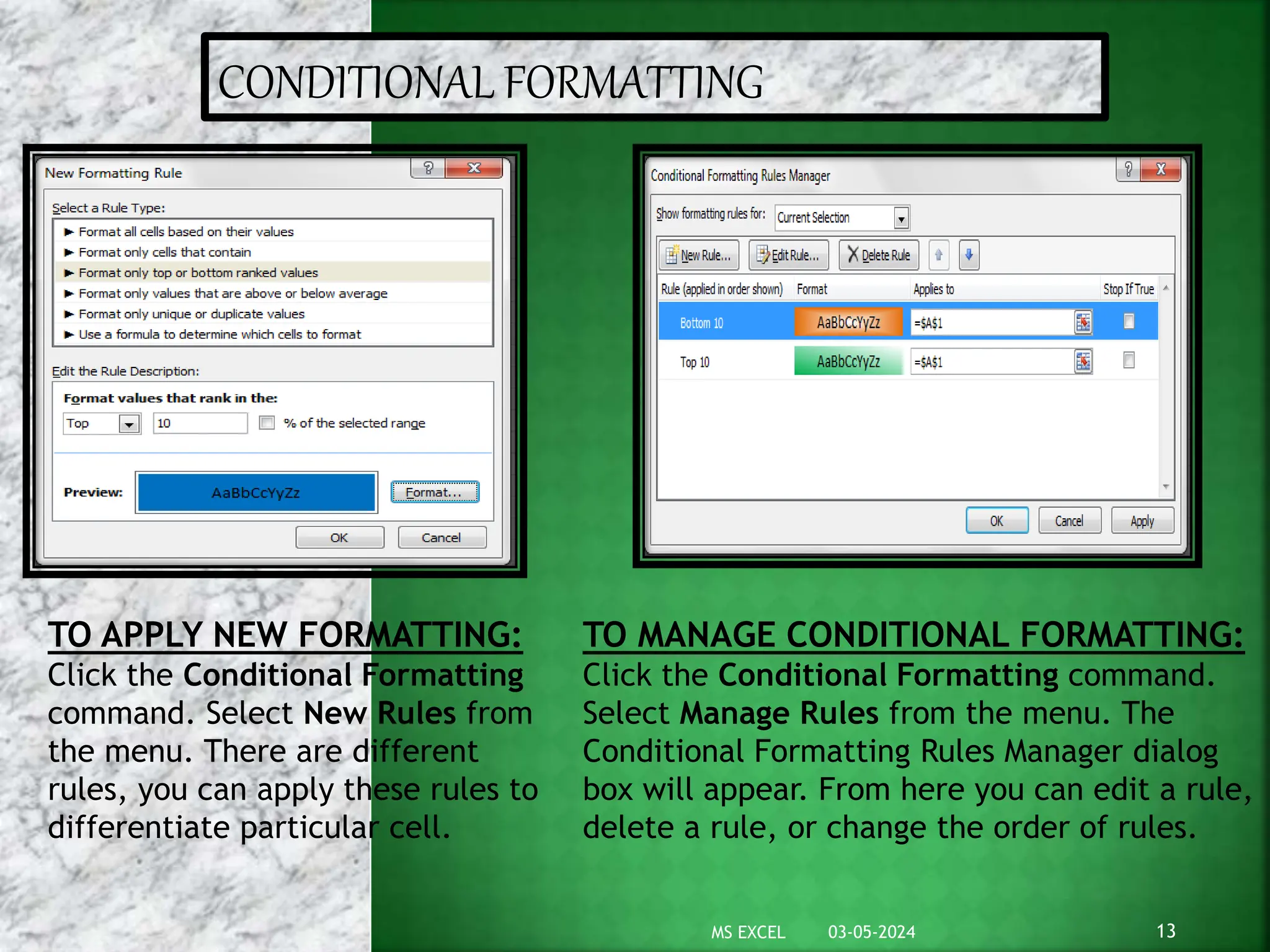Screen dimensions: 1270x952
Task: Click help icon in Rules Manager dialog
Action: (x=1129, y=169)
